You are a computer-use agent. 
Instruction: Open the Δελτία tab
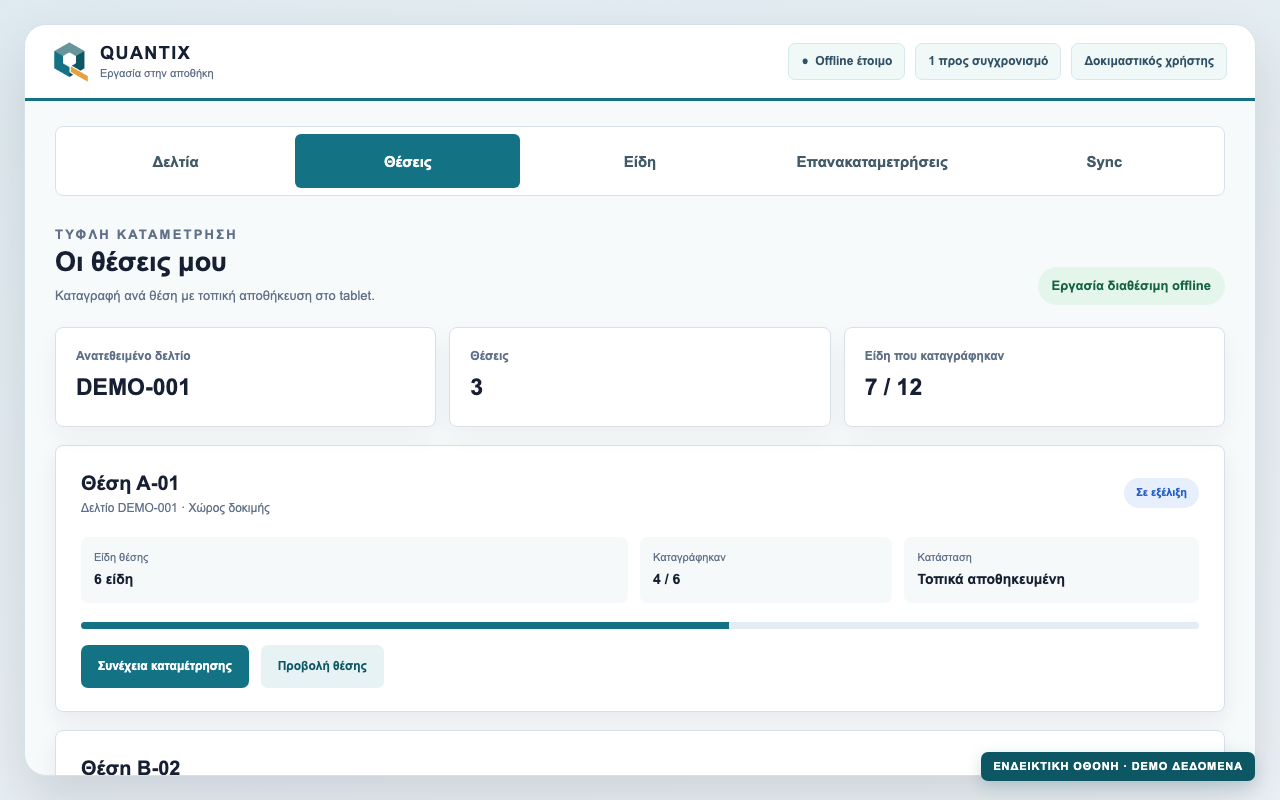click(176, 161)
